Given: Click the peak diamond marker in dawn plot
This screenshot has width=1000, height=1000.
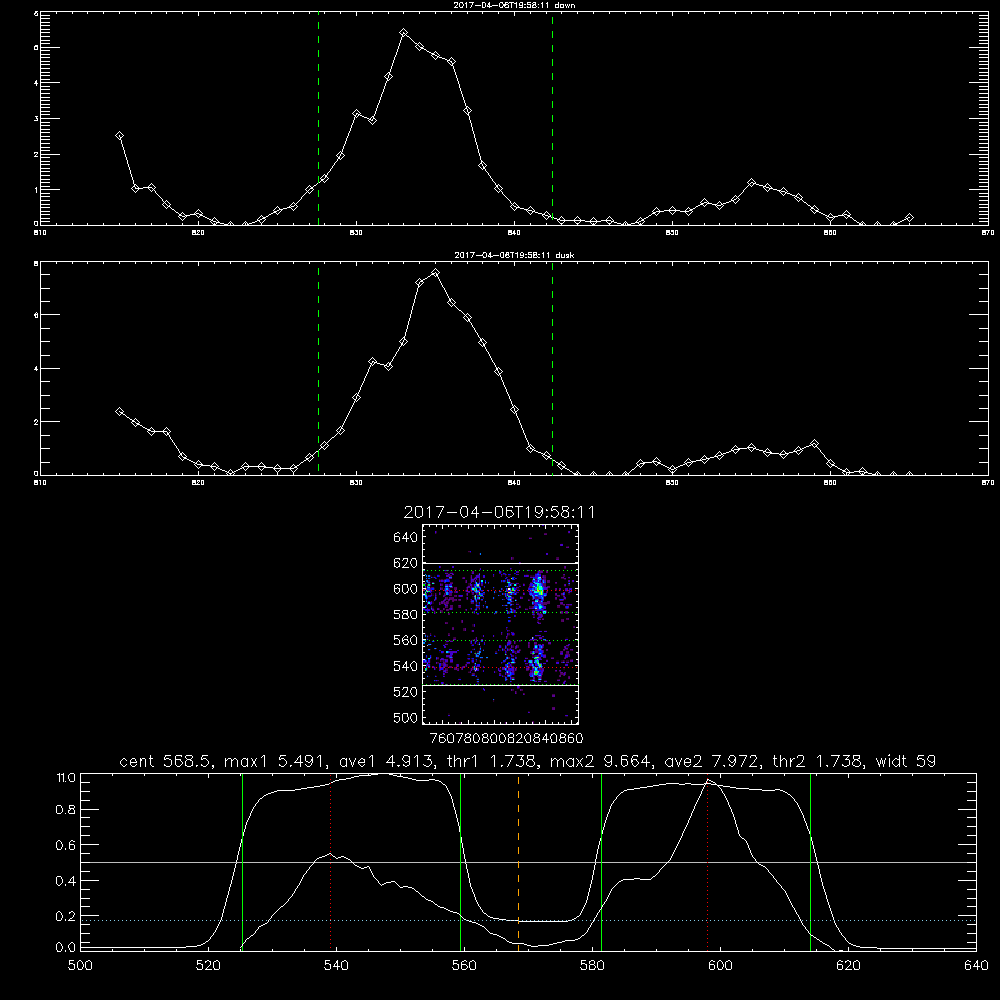Looking at the screenshot, I should [404, 32].
